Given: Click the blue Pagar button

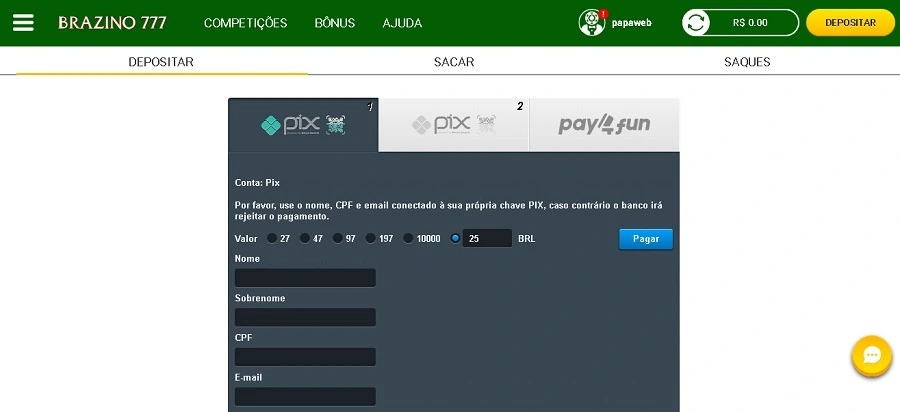Looking at the screenshot, I should (x=645, y=239).
